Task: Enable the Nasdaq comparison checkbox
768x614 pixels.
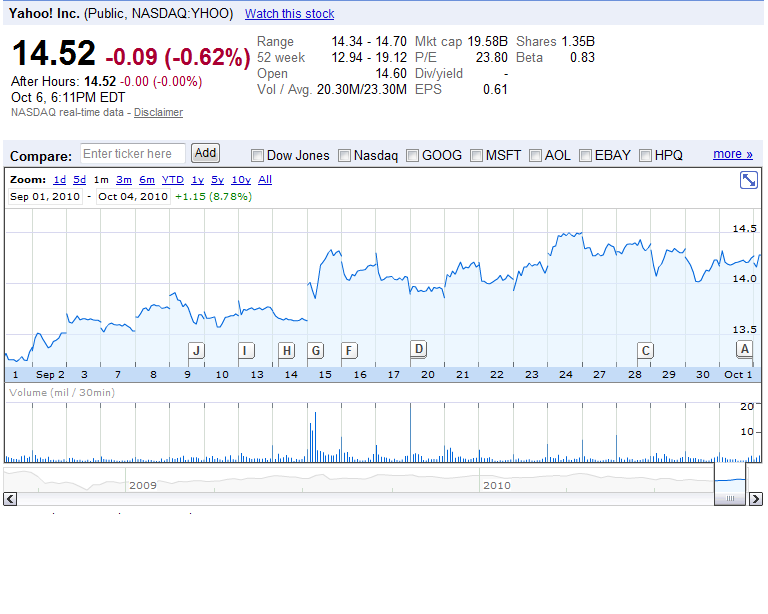Action: (x=344, y=156)
